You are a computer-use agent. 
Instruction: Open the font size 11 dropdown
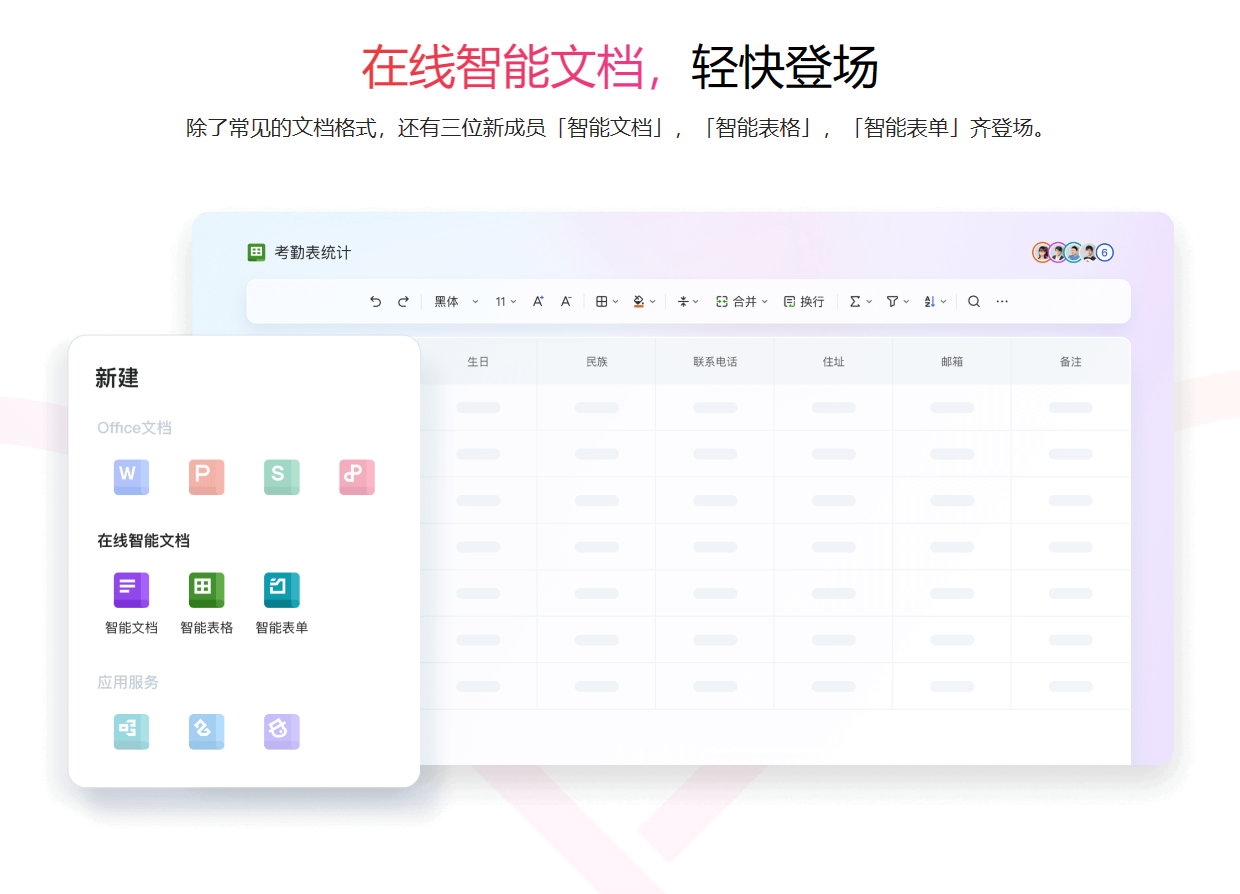(507, 301)
